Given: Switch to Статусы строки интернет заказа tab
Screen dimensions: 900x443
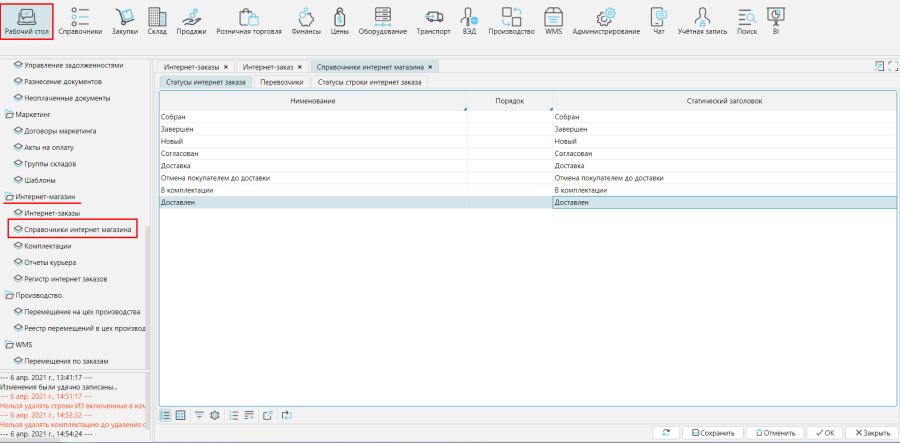Looking at the screenshot, I should pyautogui.click(x=370, y=82).
